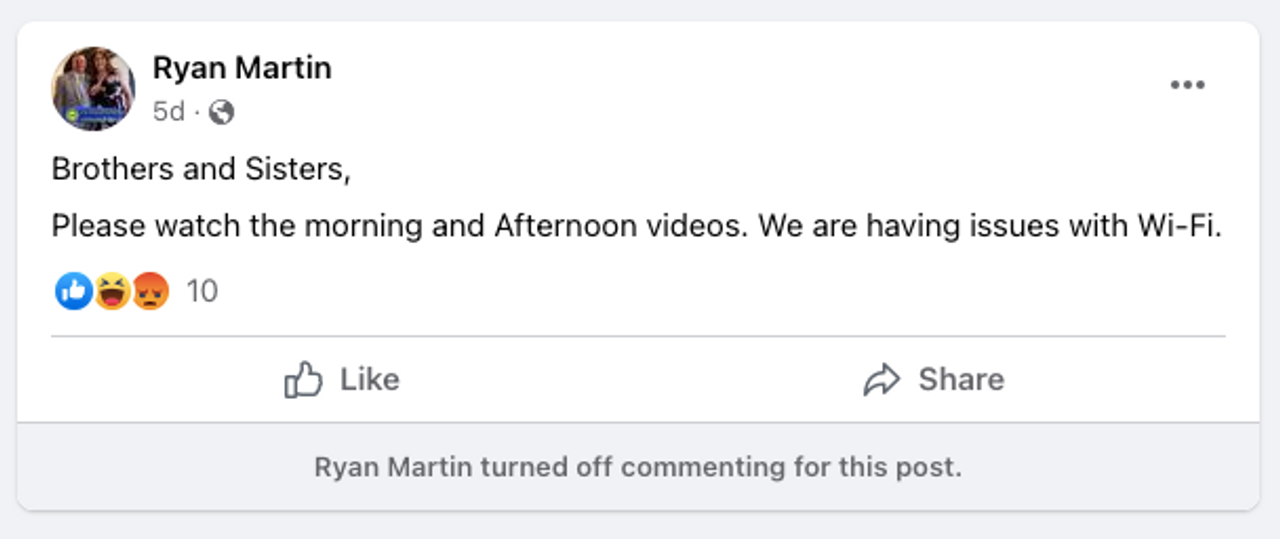
Task: Click the 5d post timestamp
Action: pyautogui.click(x=168, y=112)
